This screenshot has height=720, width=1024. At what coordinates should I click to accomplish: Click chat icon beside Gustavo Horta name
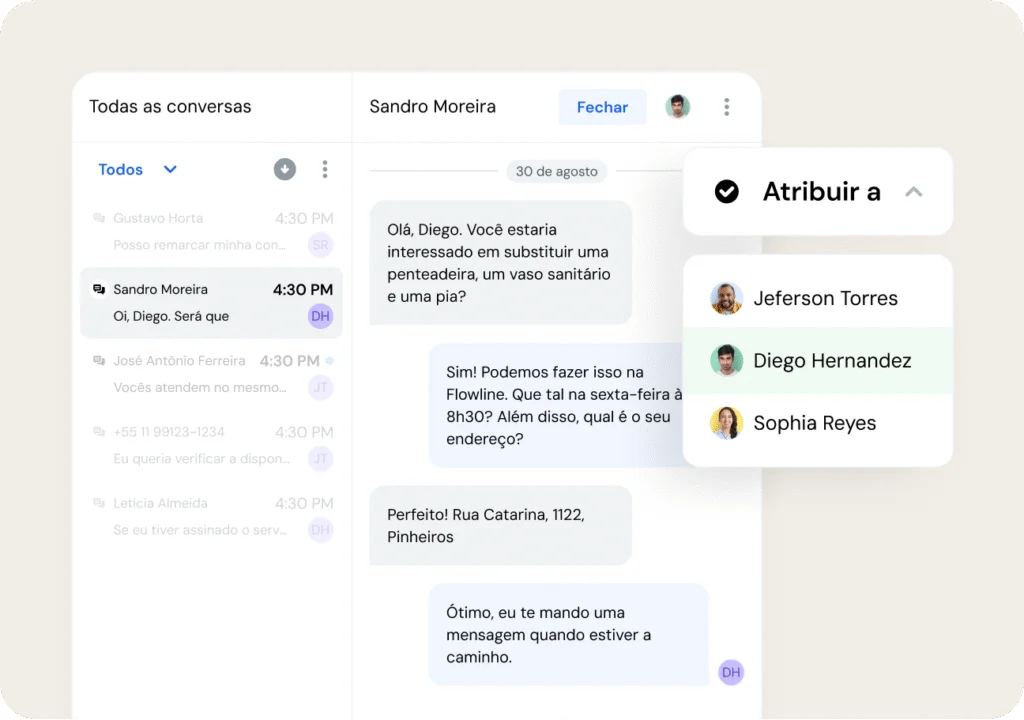click(99, 218)
